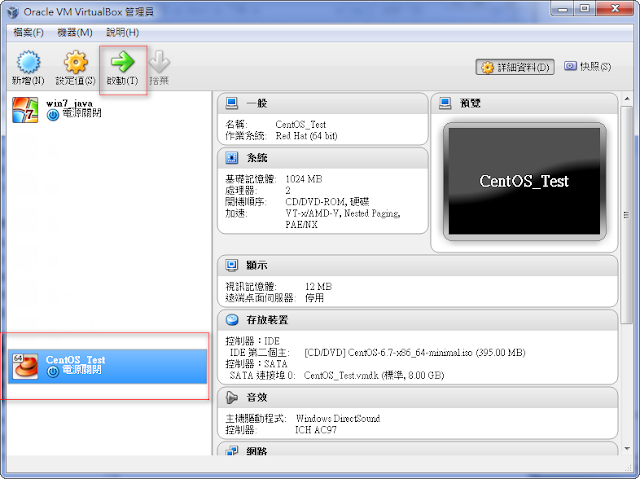Click the CentOS_Test.vmdk disk entry

point(373,375)
